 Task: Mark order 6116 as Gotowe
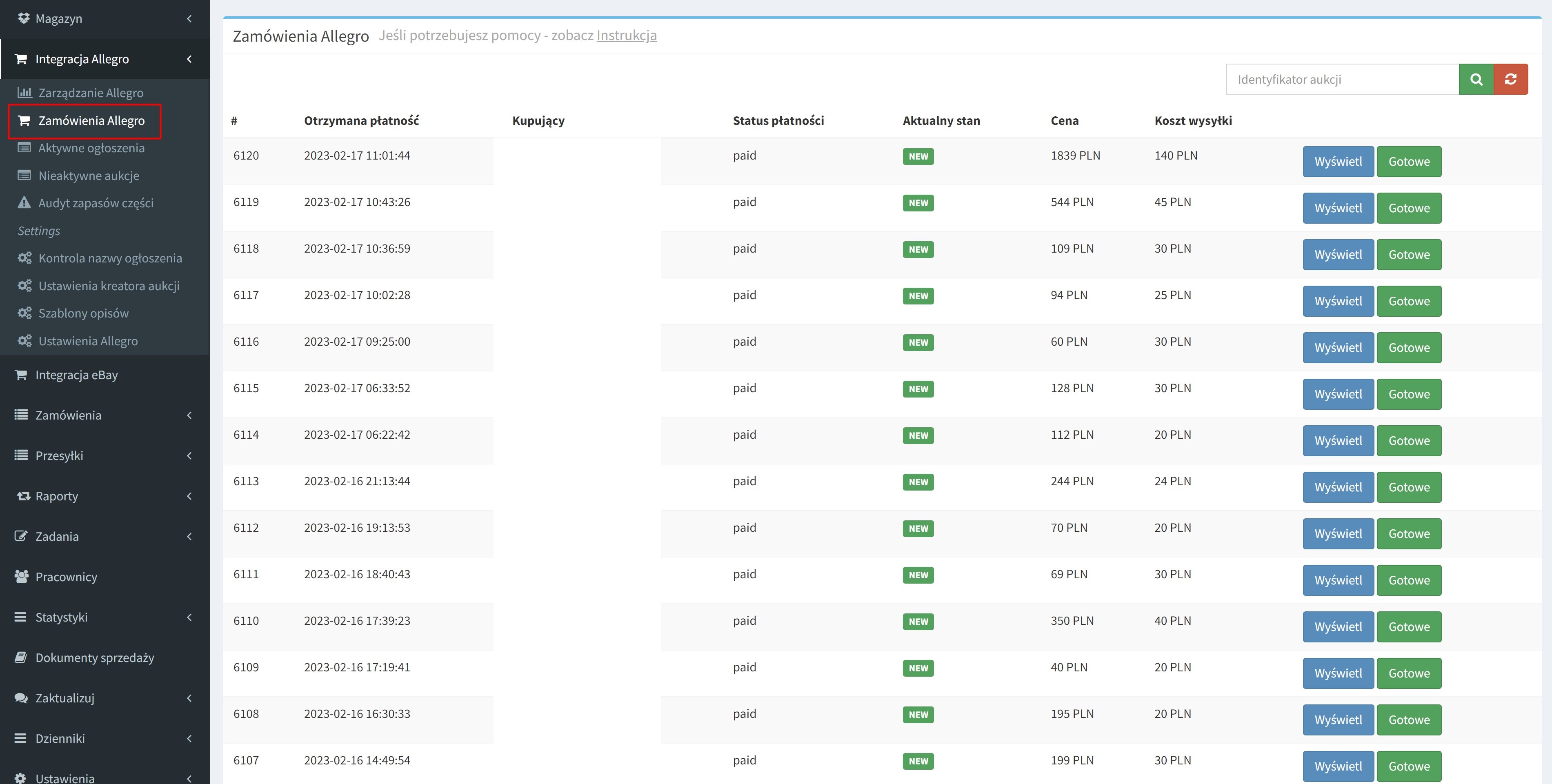(1408, 347)
